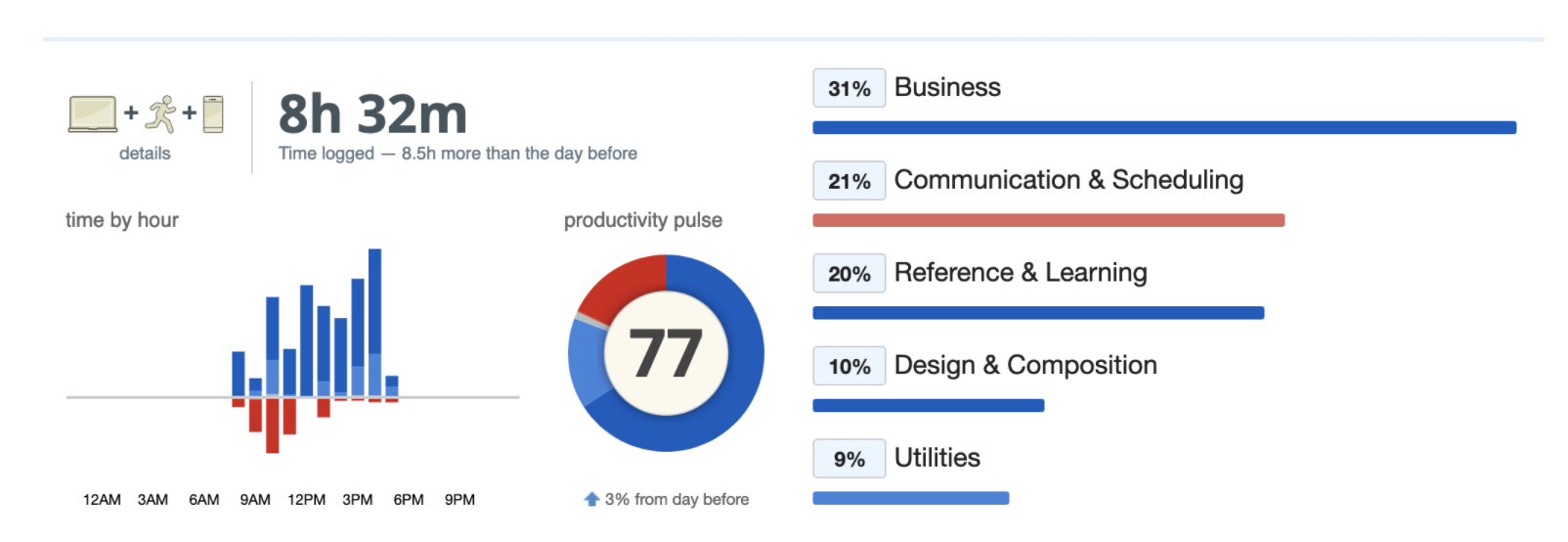
Task: Click the 8h 32m time logged total
Action: pos(372,113)
